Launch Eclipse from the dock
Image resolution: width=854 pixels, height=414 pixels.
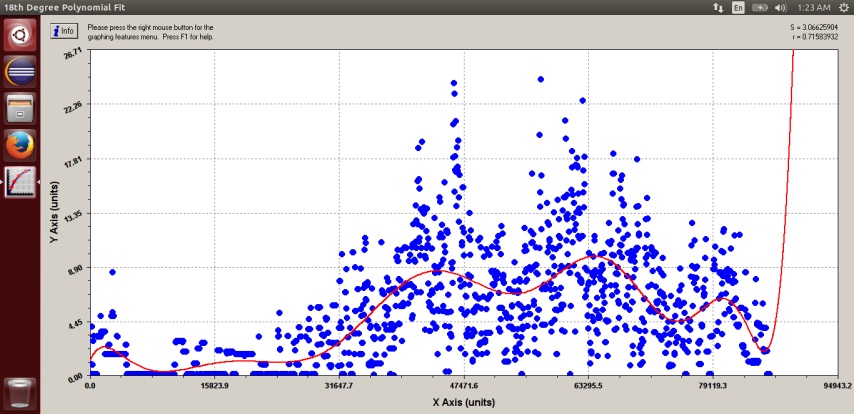pos(20,73)
